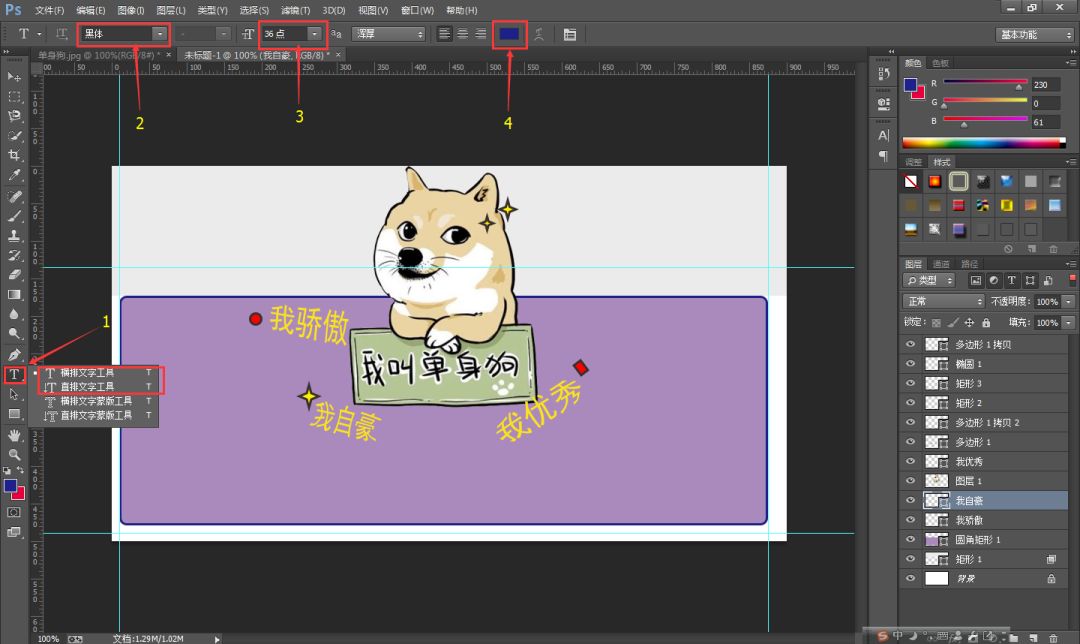This screenshot has height=644, width=1080.
Task: Select the Hand tool
Action: point(14,435)
